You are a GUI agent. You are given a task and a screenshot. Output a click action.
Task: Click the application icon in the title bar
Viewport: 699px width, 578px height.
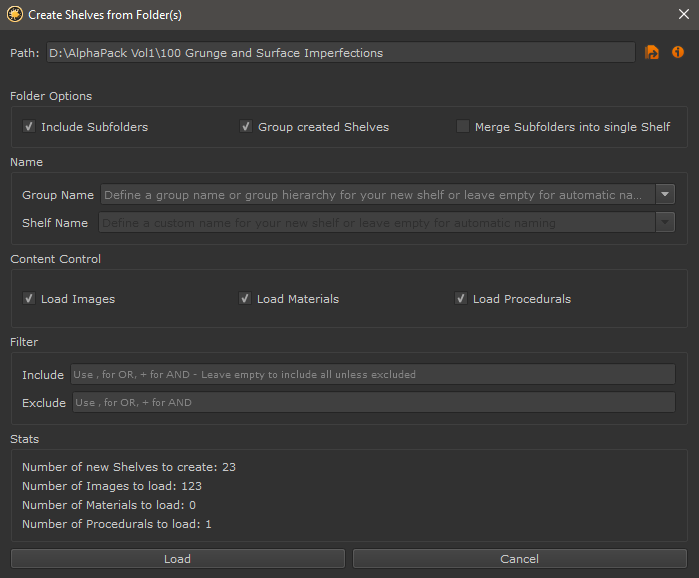(14, 15)
